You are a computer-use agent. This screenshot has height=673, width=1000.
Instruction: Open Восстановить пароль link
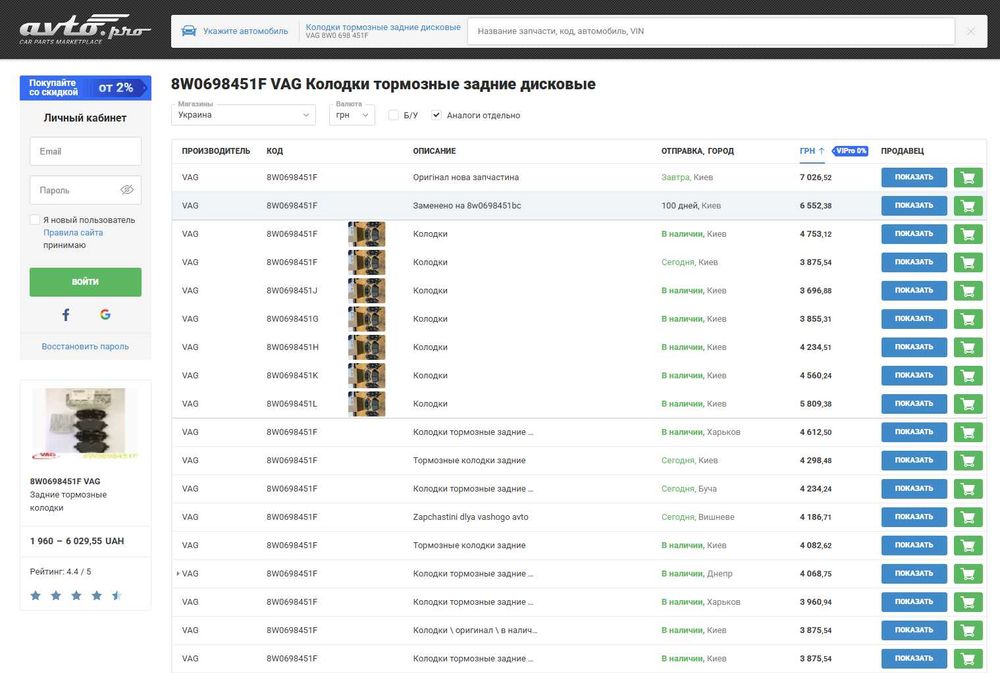point(85,346)
